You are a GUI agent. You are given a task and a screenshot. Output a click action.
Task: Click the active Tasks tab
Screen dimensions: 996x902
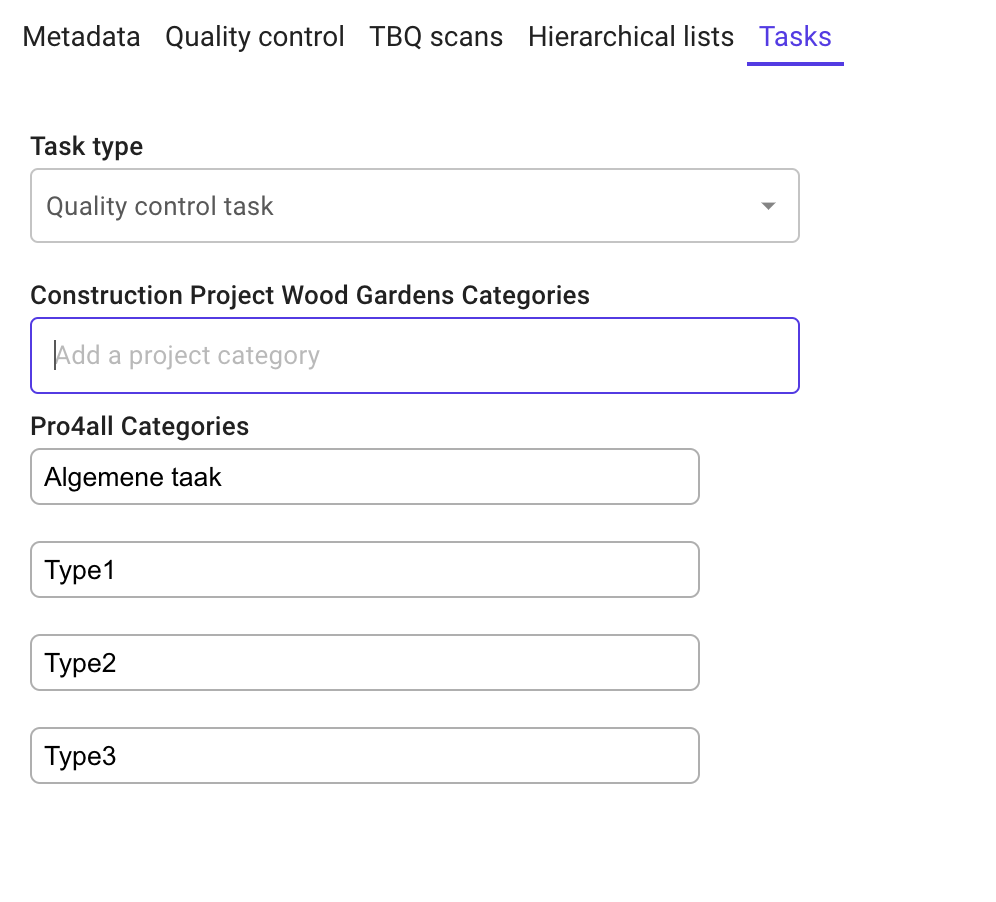(795, 37)
